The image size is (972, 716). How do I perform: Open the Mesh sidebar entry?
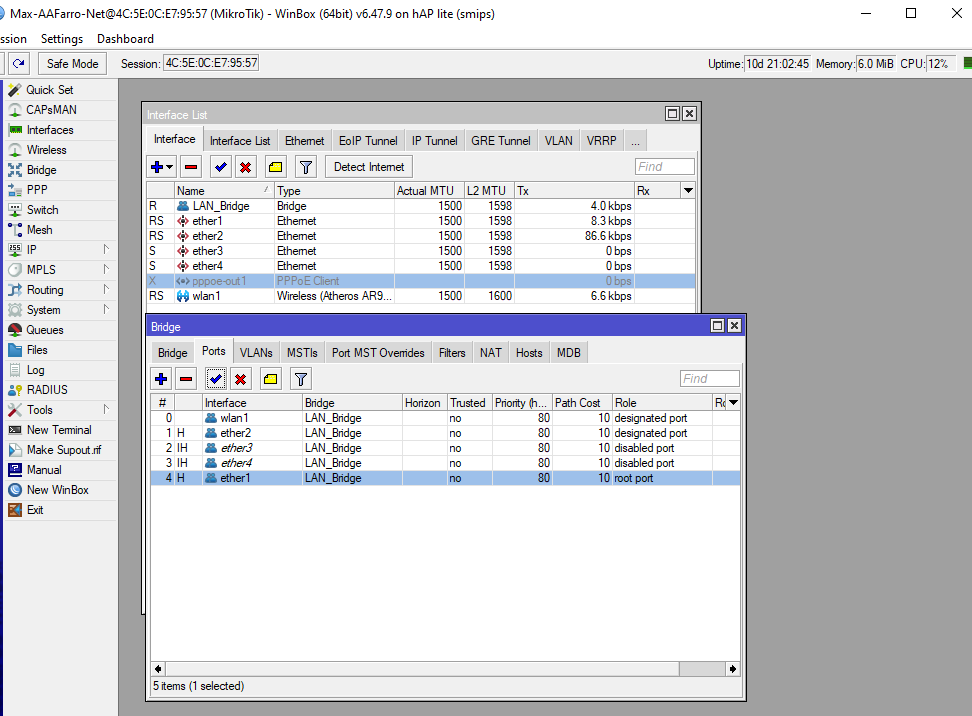tap(39, 230)
